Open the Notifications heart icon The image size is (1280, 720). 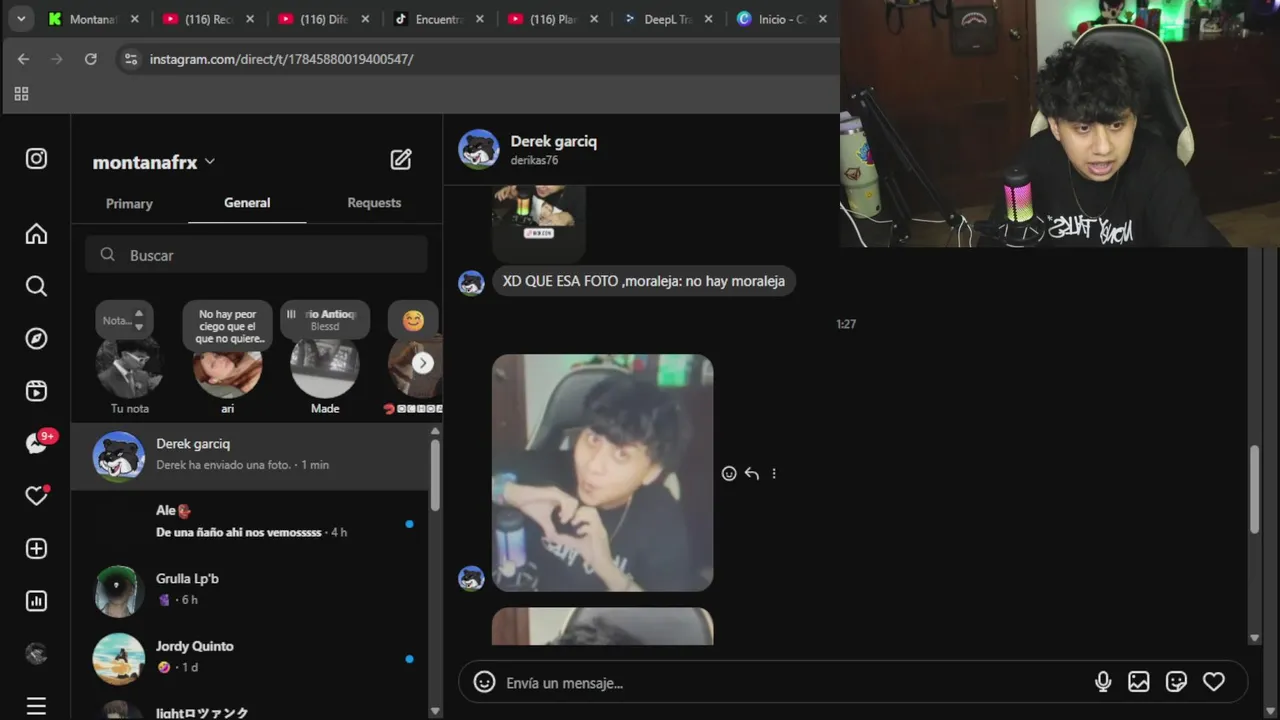coord(36,496)
